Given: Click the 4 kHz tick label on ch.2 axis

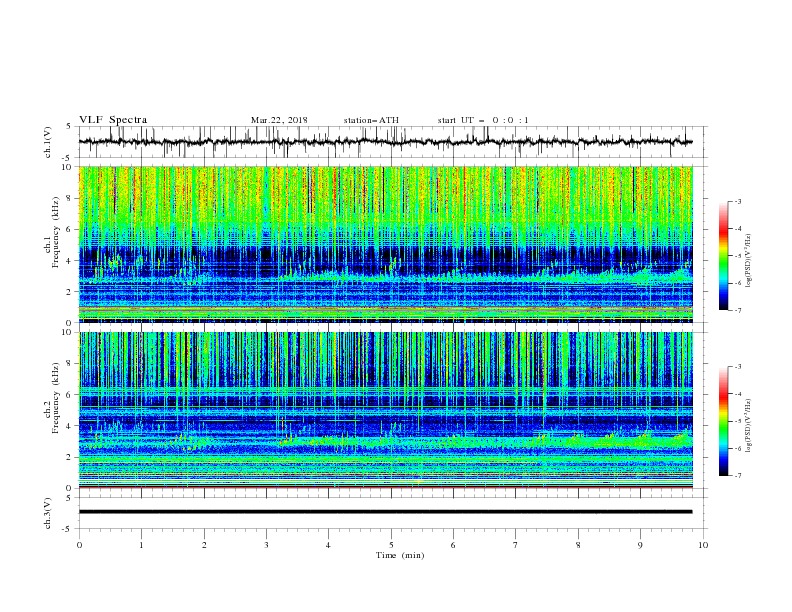Looking at the screenshot, I should click(70, 426).
